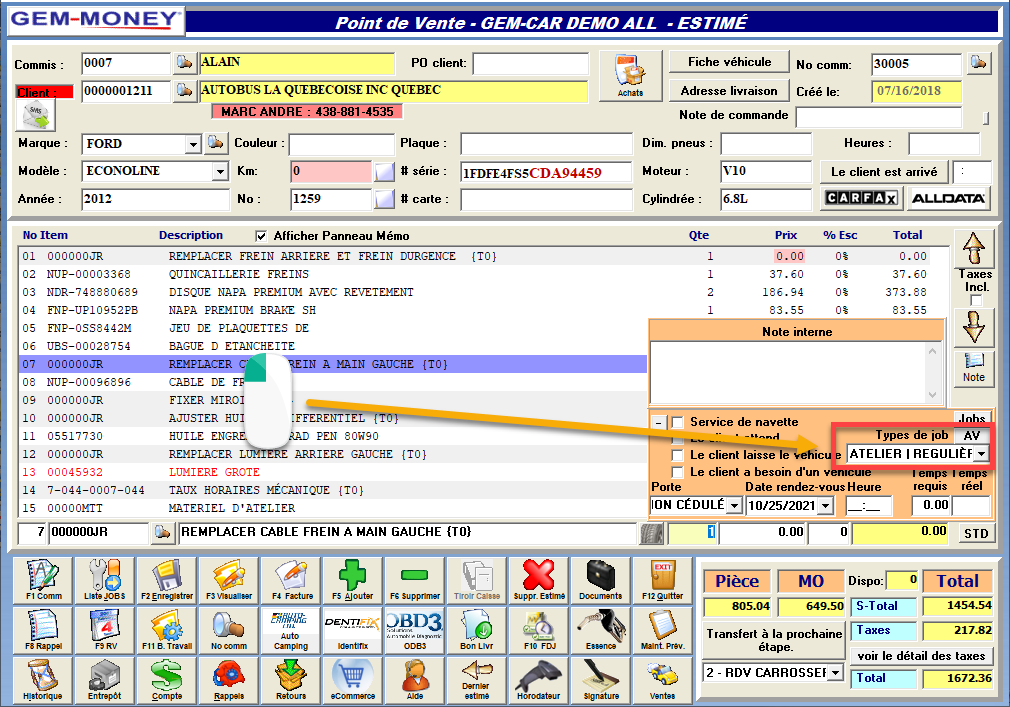Open ALLDATA button

pyautogui.click(x=948, y=198)
